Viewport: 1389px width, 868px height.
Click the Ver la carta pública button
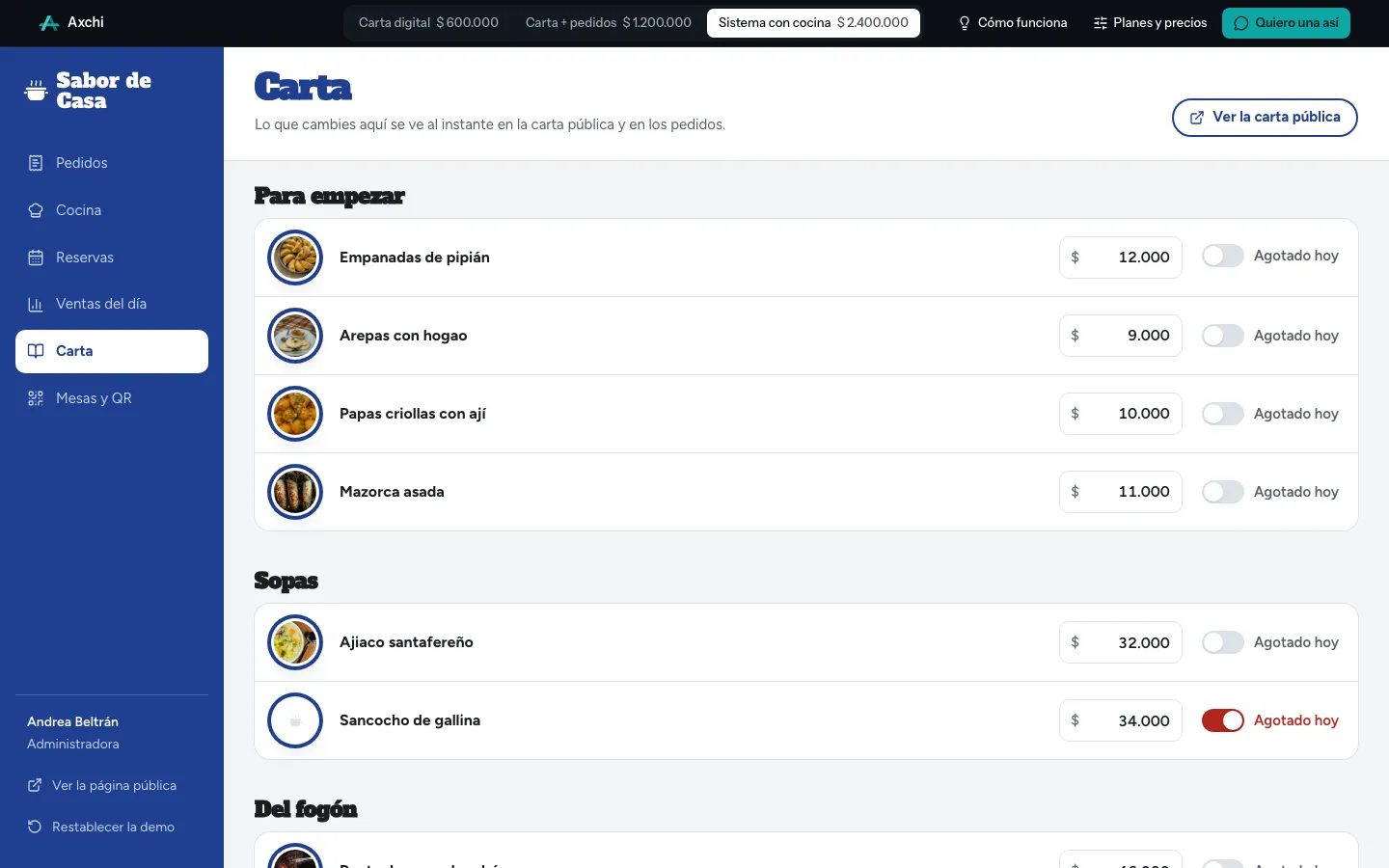pos(1265,118)
